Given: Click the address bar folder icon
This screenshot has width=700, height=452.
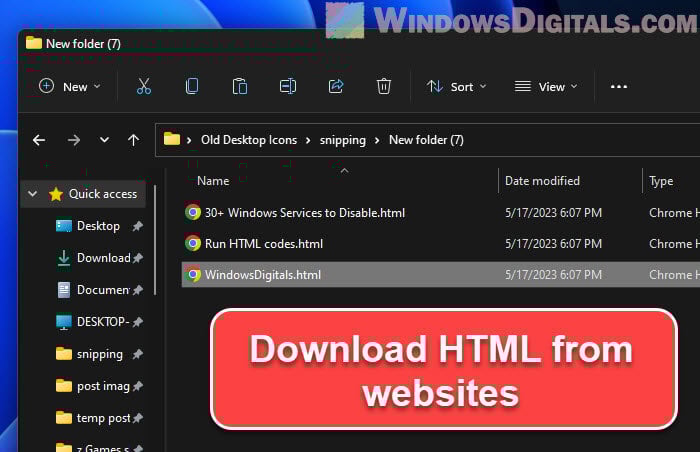Looking at the screenshot, I should tap(172, 139).
